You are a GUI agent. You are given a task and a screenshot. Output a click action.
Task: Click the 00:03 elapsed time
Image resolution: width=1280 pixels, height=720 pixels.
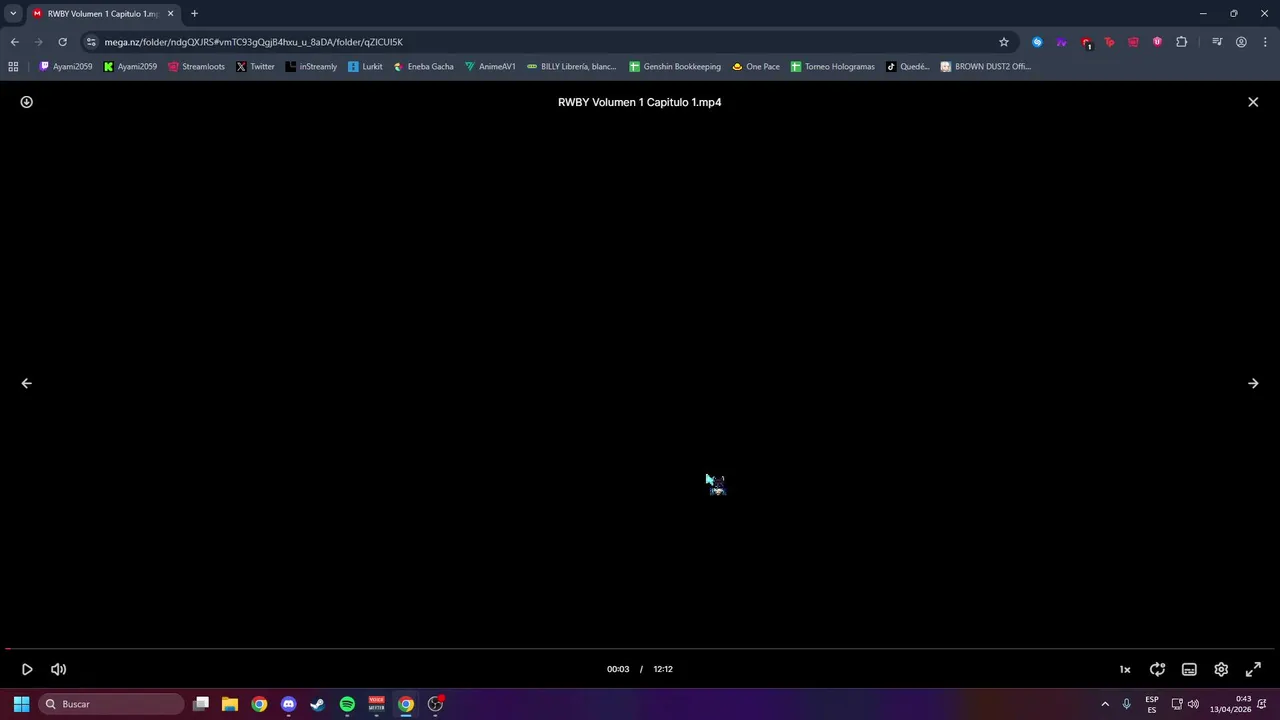(x=618, y=669)
